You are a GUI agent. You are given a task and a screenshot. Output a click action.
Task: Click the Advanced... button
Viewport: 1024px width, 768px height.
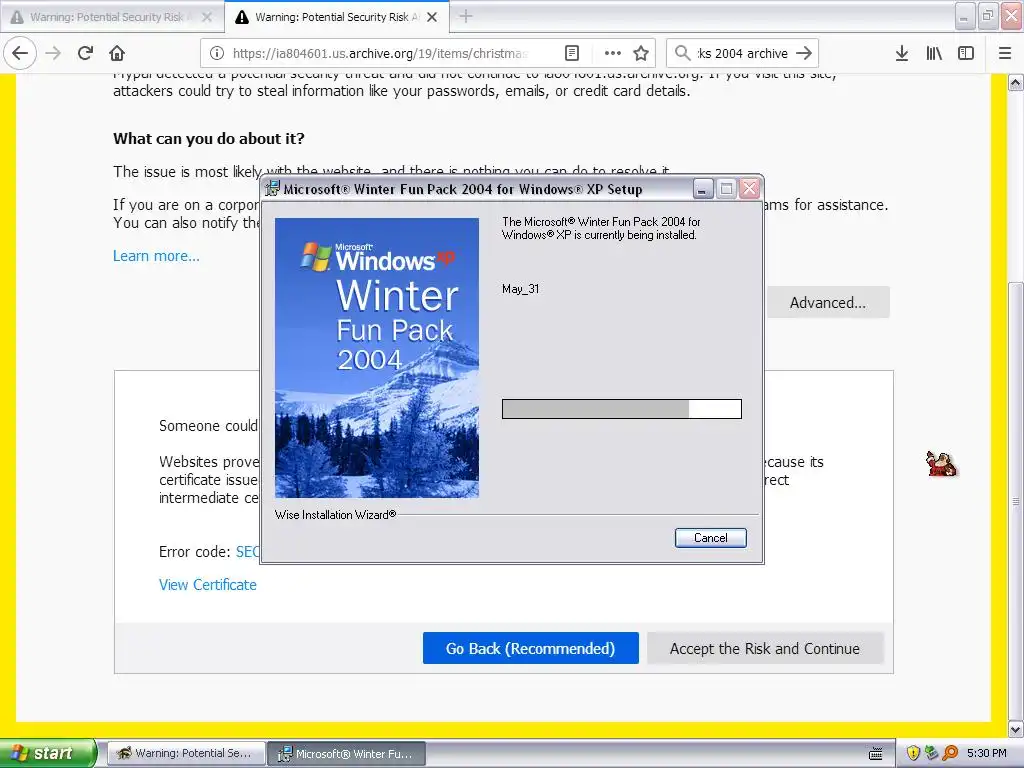pyautogui.click(x=827, y=302)
